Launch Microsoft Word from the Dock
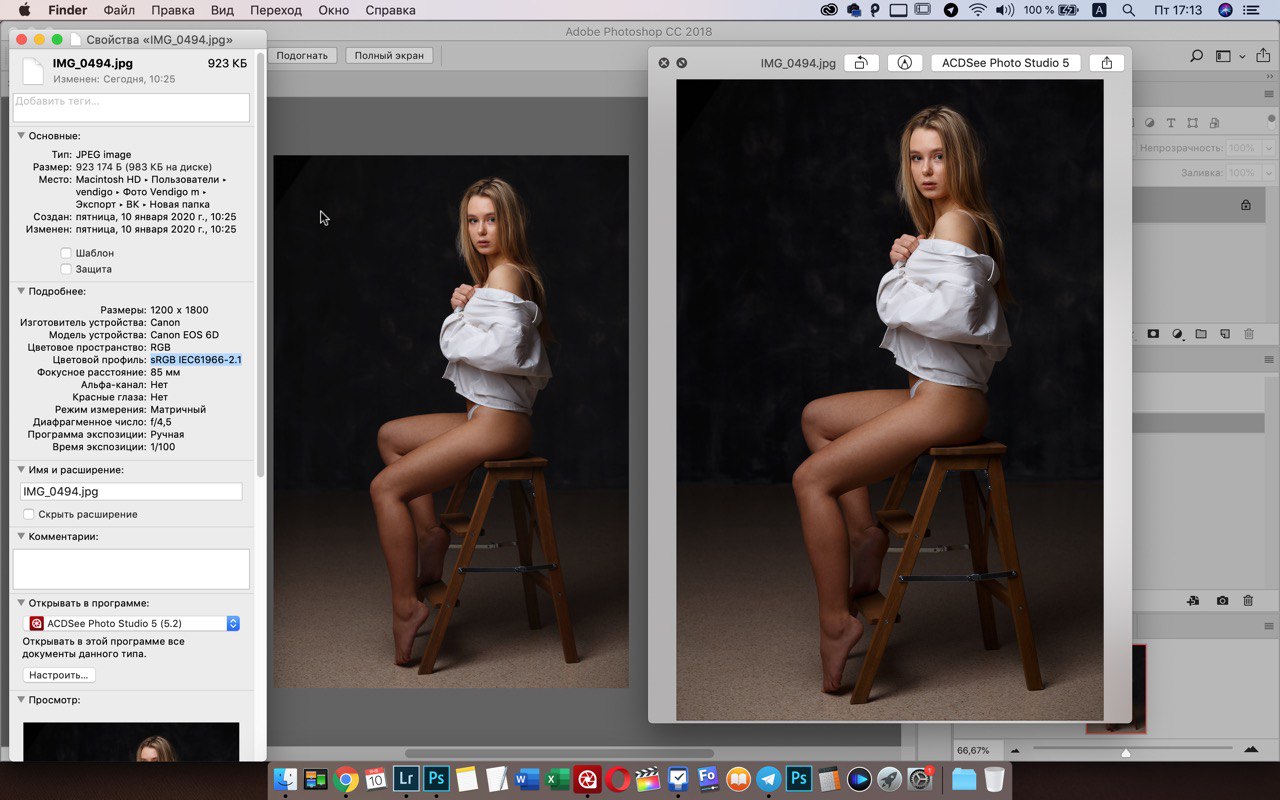Viewport: 1280px width, 800px height. click(527, 779)
